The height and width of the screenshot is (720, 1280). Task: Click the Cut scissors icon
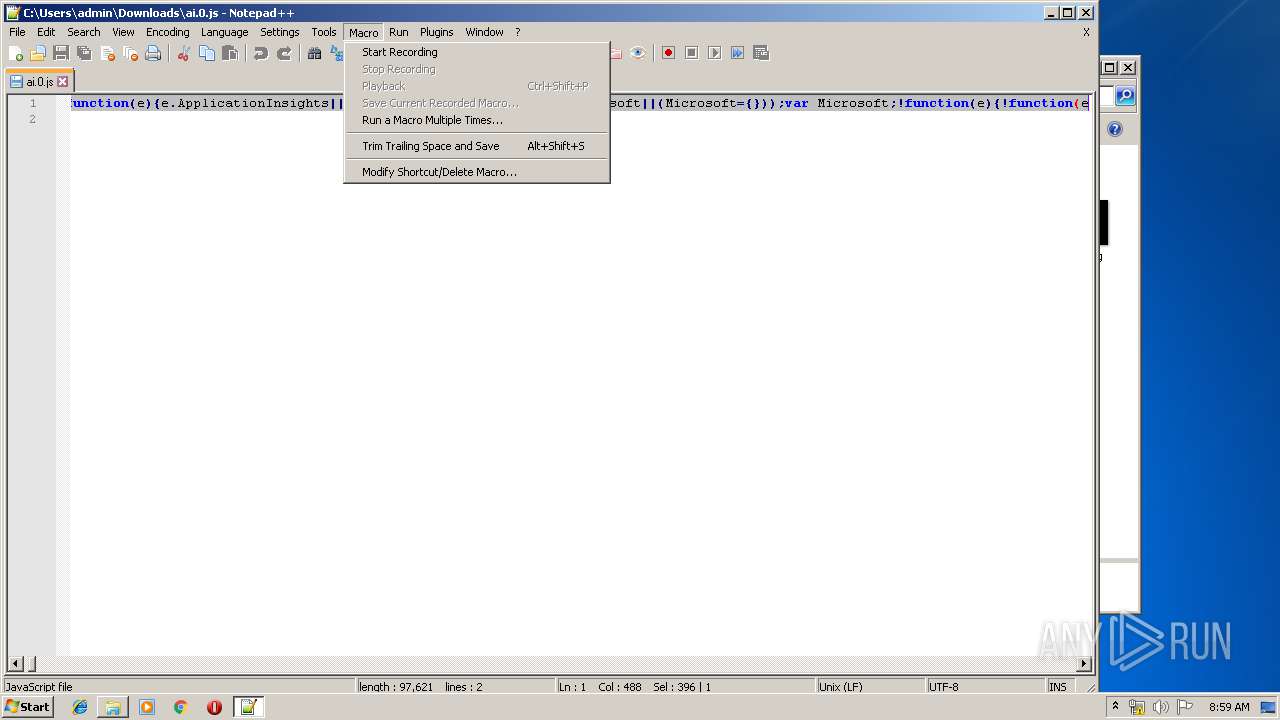(x=184, y=53)
